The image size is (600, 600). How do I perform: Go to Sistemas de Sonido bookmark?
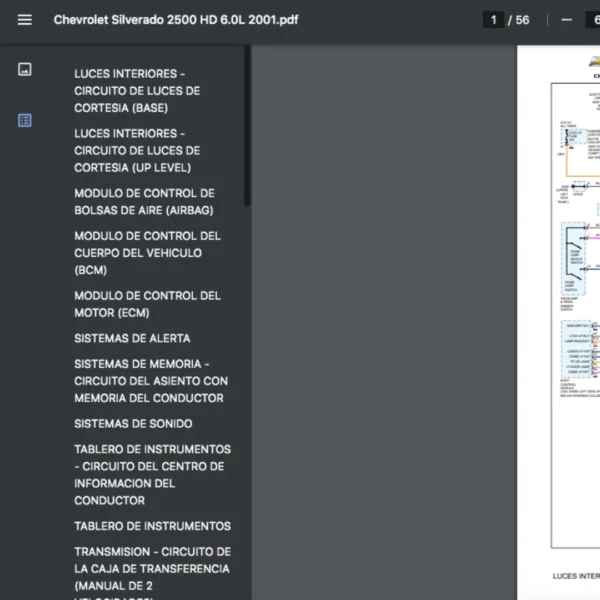click(133, 423)
